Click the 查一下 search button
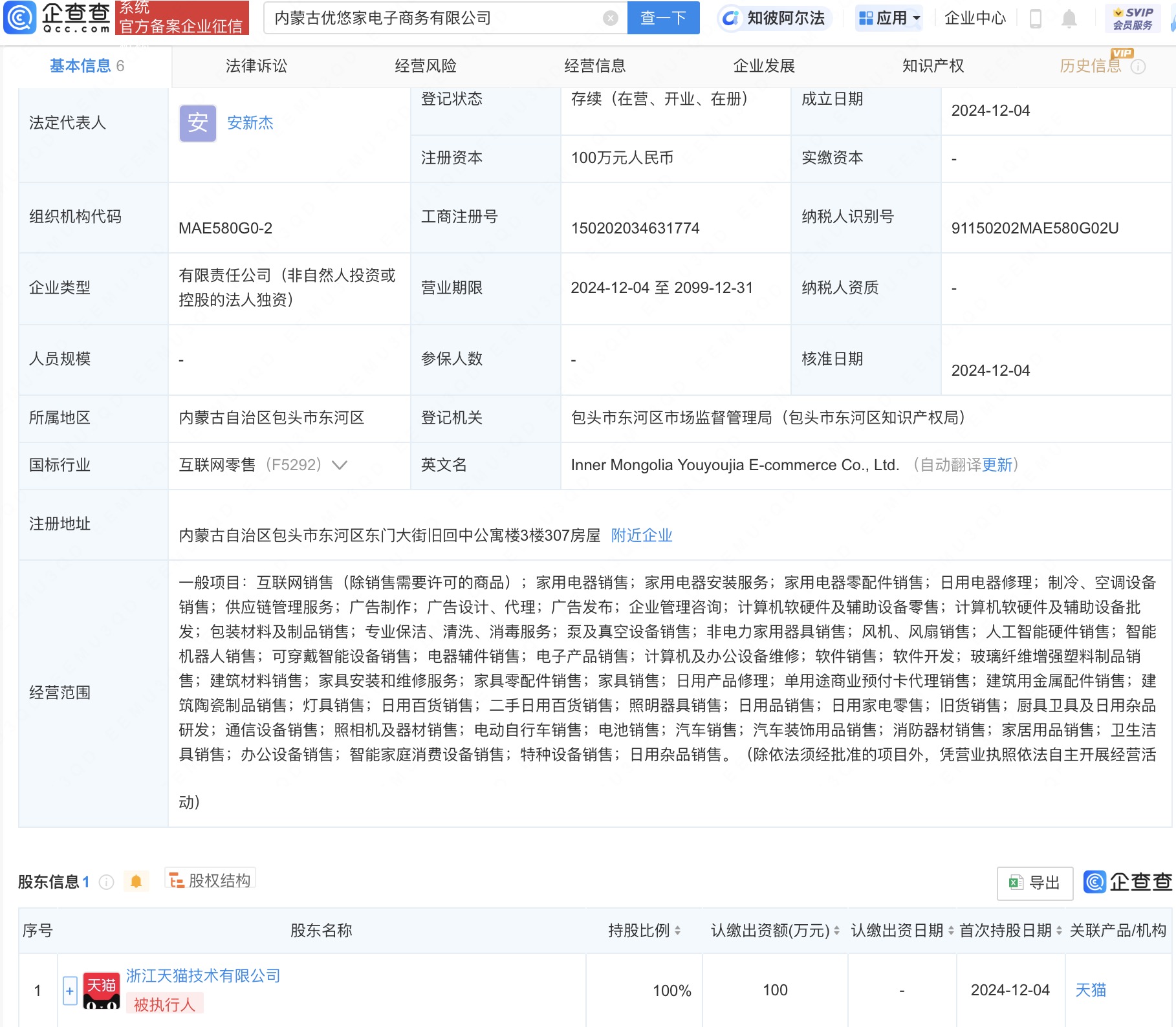 pos(663,18)
